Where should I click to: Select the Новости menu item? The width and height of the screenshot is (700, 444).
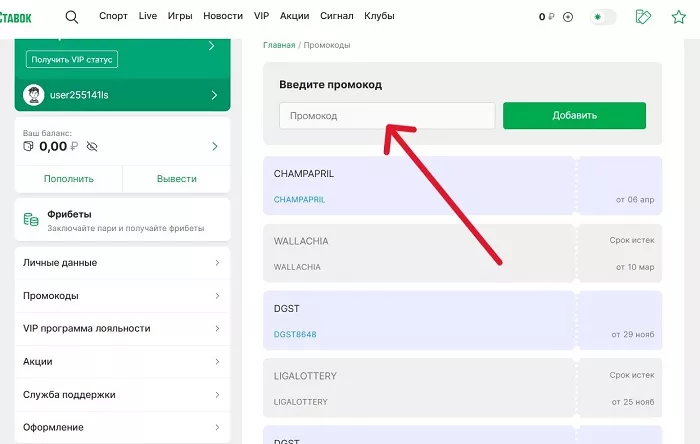(x=222, y=17)
